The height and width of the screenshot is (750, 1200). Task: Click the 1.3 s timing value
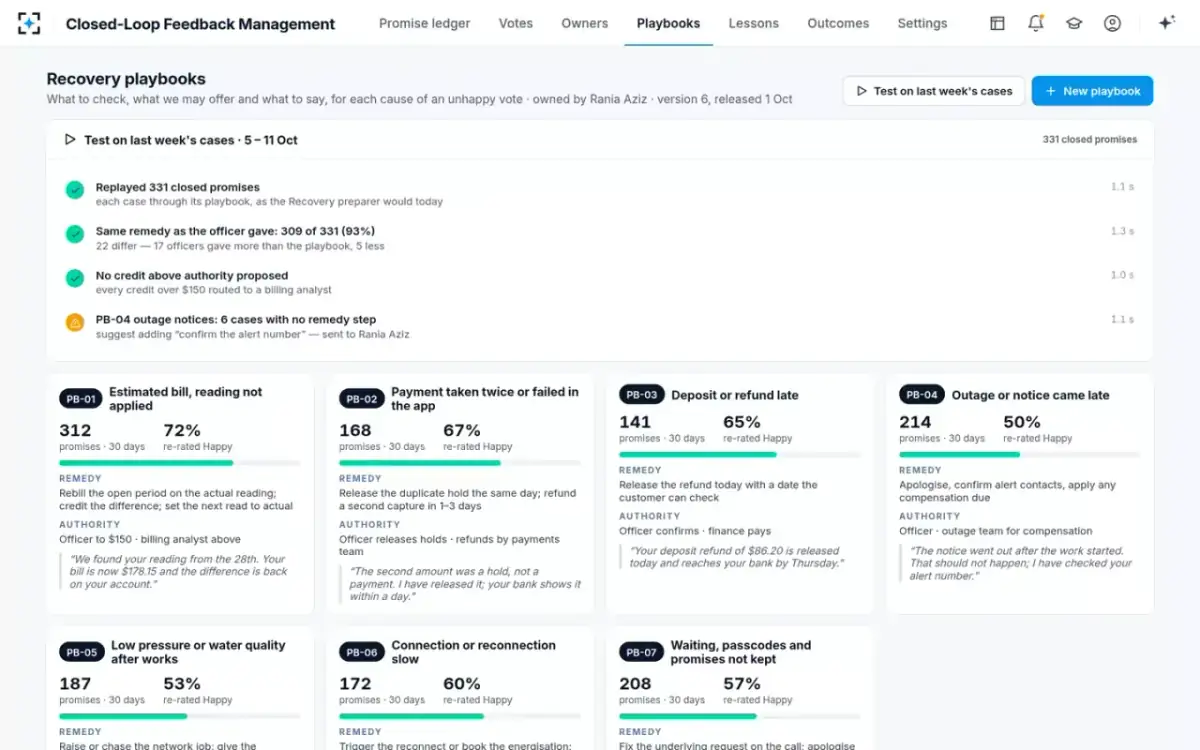coord(1122,231)
